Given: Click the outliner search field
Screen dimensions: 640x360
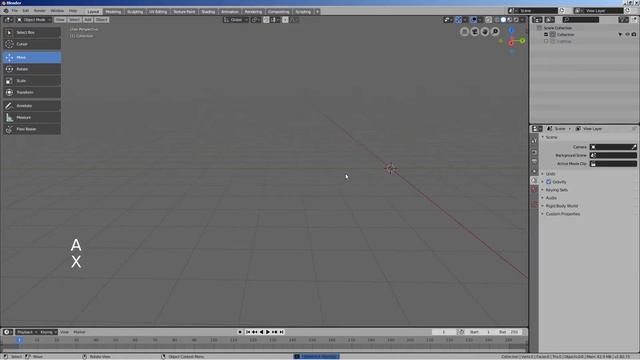Looking at the screenshot, I should [x=581, y=20].
